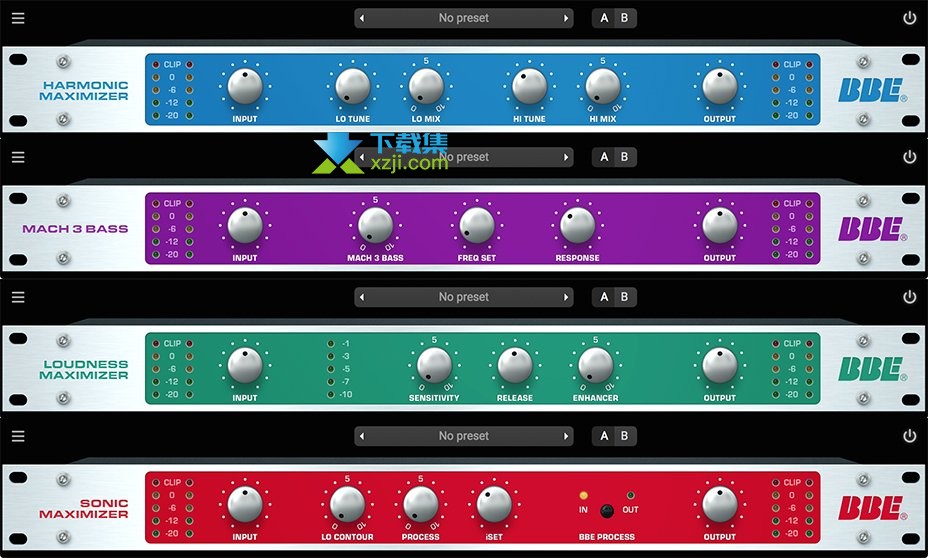Open the Harmonic Maximizer hamburger menu
Screen dimensions: 928x558
point(18,18)
